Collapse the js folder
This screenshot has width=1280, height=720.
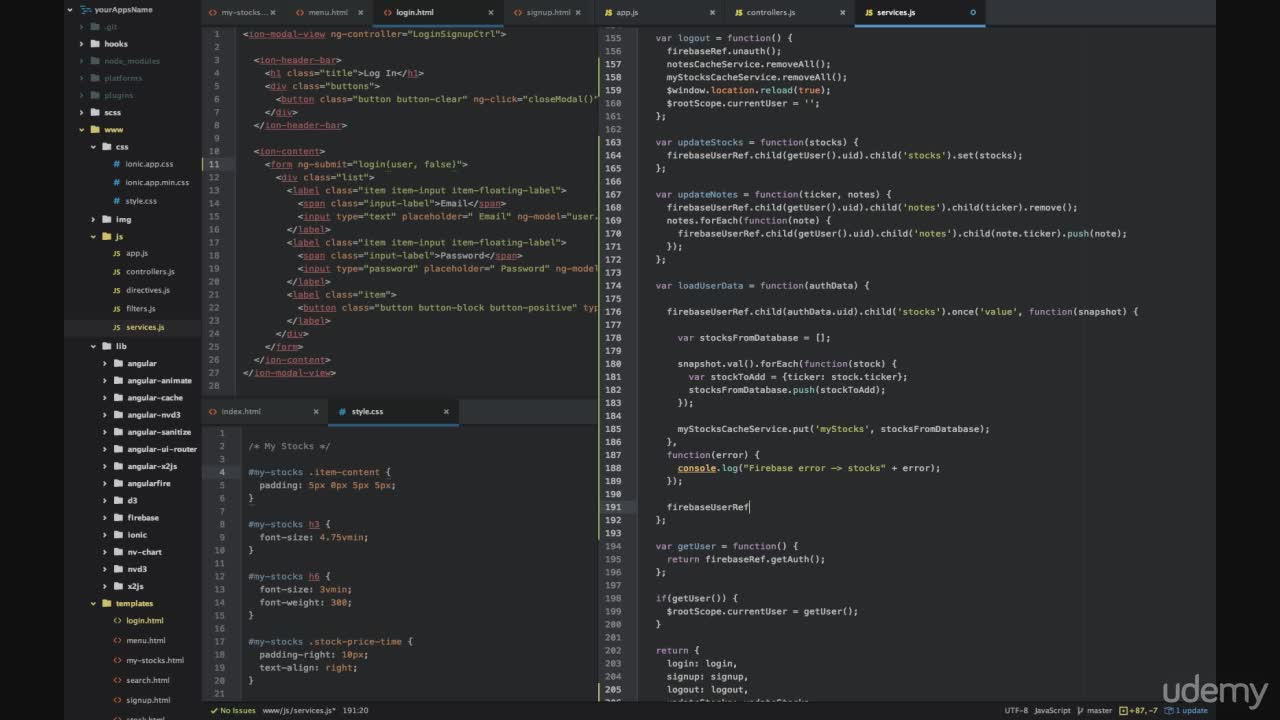tap(93, 237)
